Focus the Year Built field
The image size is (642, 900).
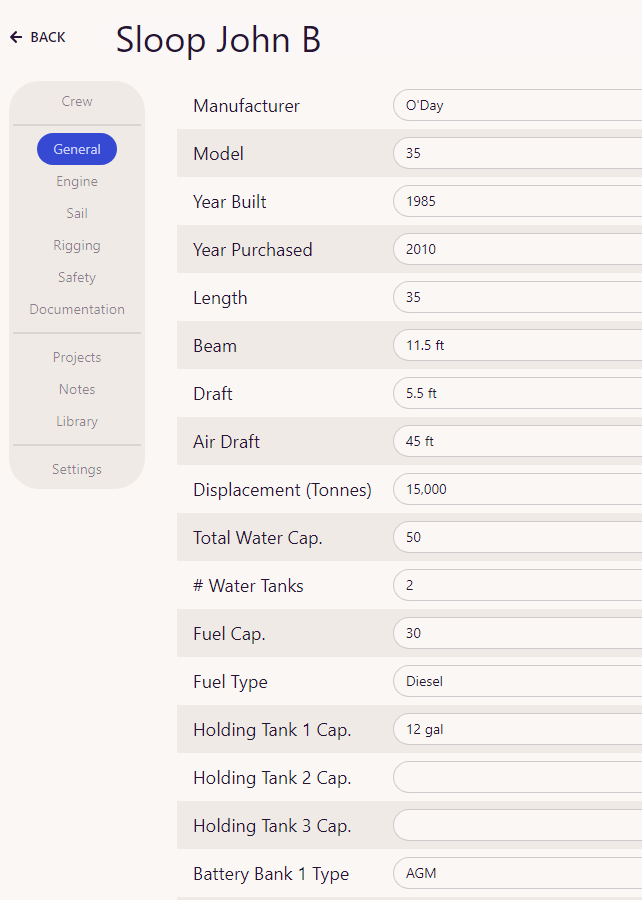pyautogui.click(x=518, y=201)
